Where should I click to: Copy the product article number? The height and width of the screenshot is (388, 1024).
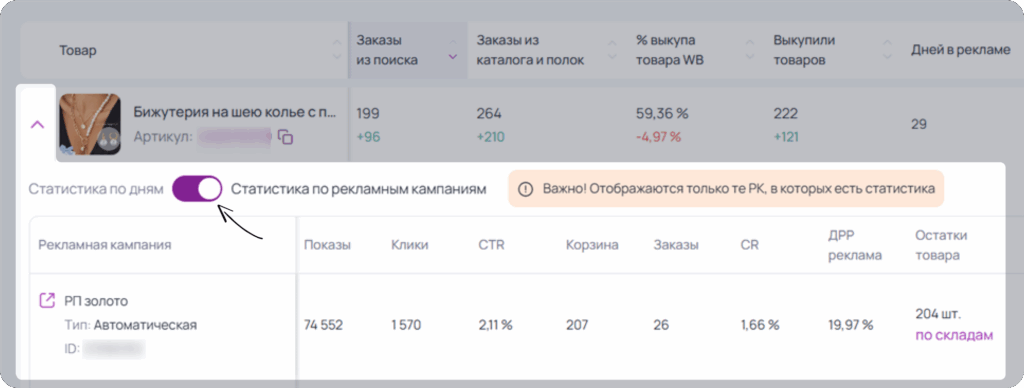click(285, 137)
